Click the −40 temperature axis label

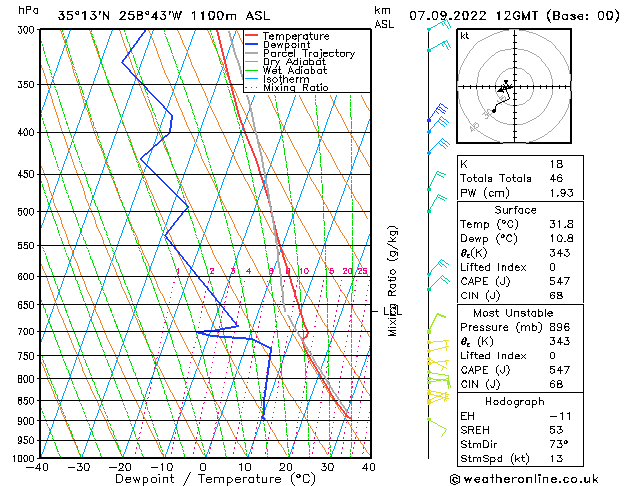[37, 467]
